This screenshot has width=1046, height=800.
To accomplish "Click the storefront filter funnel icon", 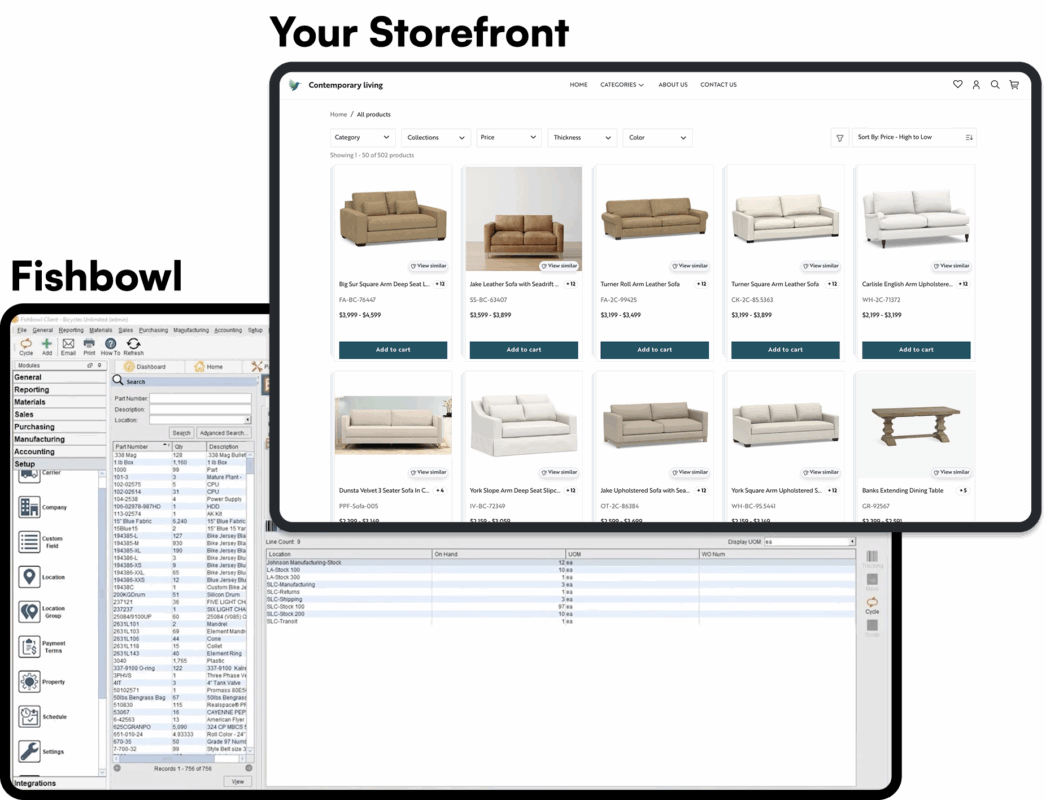I will (839, 138).
